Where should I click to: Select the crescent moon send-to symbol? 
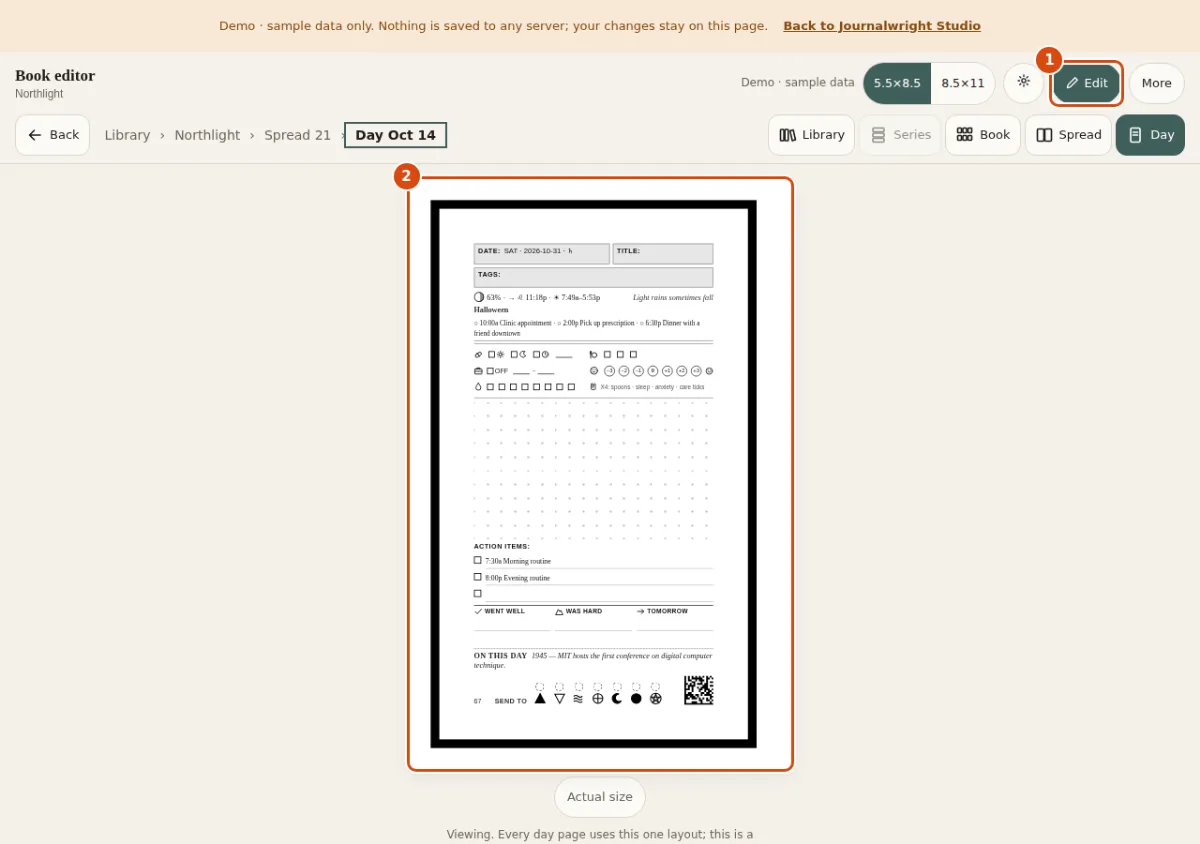coord(617,698)
